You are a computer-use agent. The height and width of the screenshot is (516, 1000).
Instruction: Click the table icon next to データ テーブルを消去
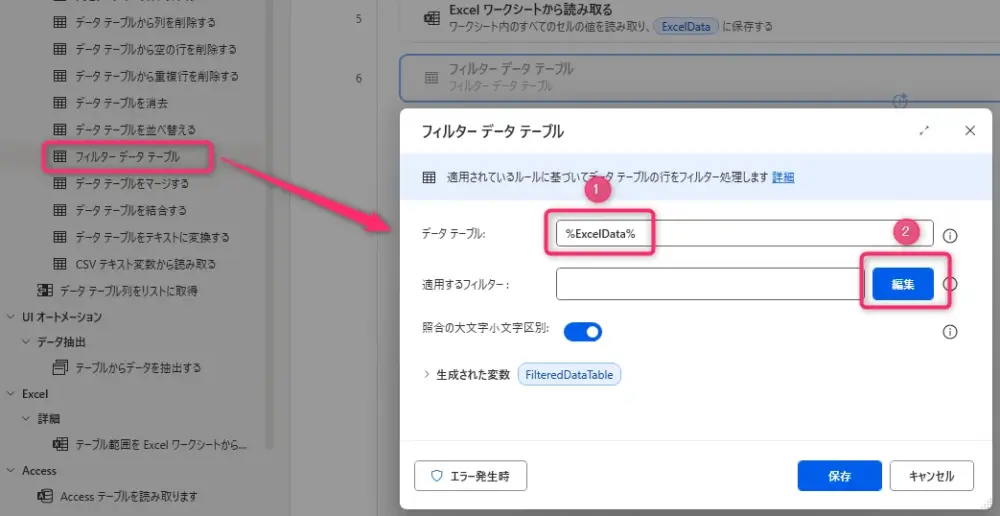(60, 103)
